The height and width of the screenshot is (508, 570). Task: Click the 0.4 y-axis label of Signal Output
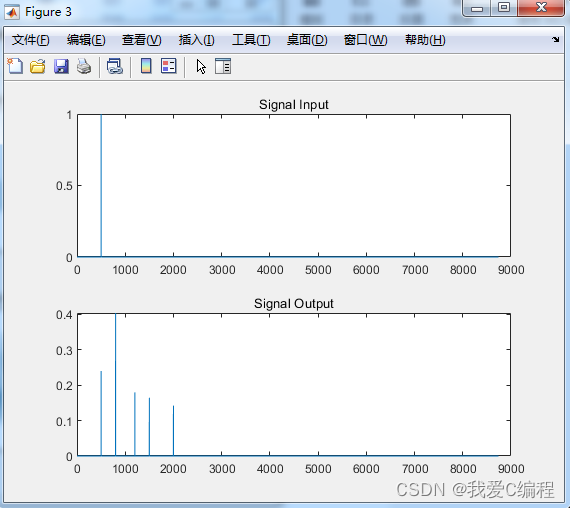64,315
